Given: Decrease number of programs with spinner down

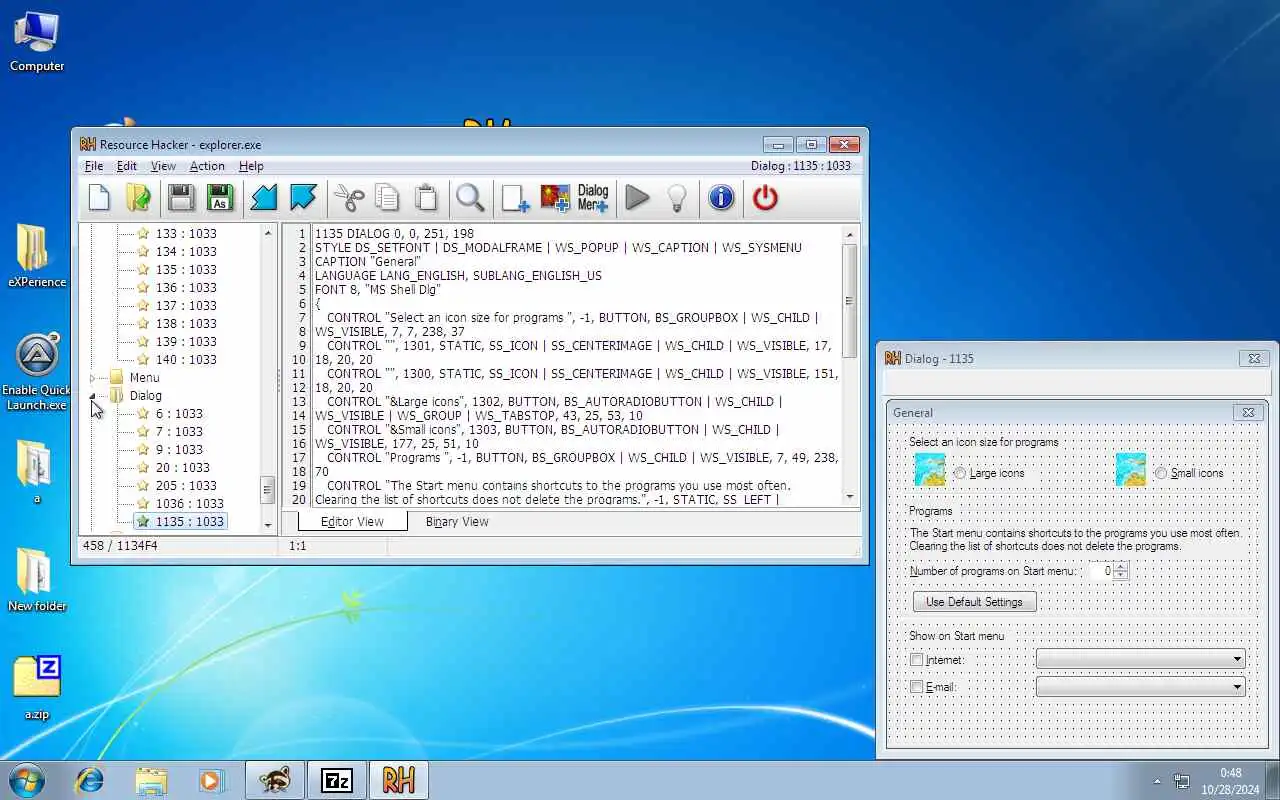Looking at the screenshot, I should [1121, 575].
